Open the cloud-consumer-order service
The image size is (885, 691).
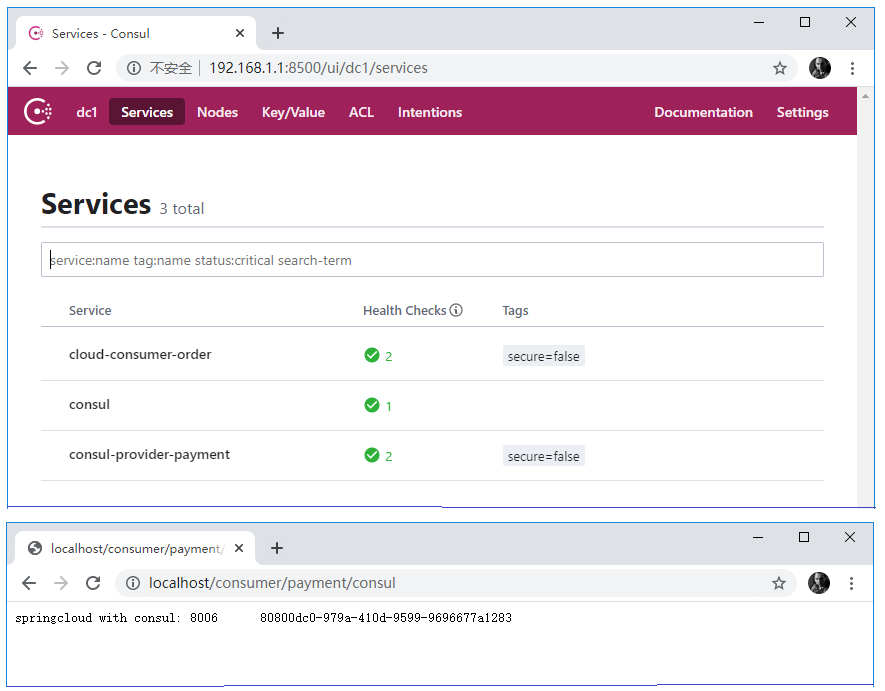coord(140,355)
